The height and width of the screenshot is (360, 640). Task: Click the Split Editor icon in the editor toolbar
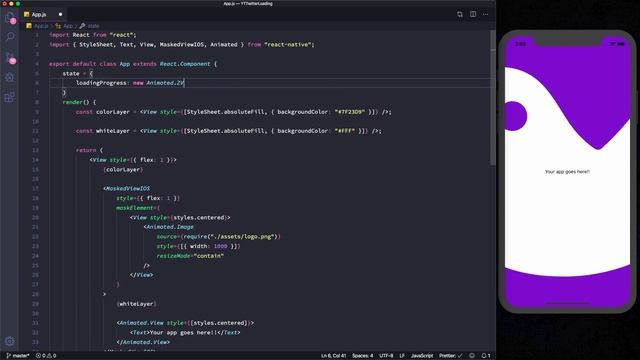[x=473, y=14]
